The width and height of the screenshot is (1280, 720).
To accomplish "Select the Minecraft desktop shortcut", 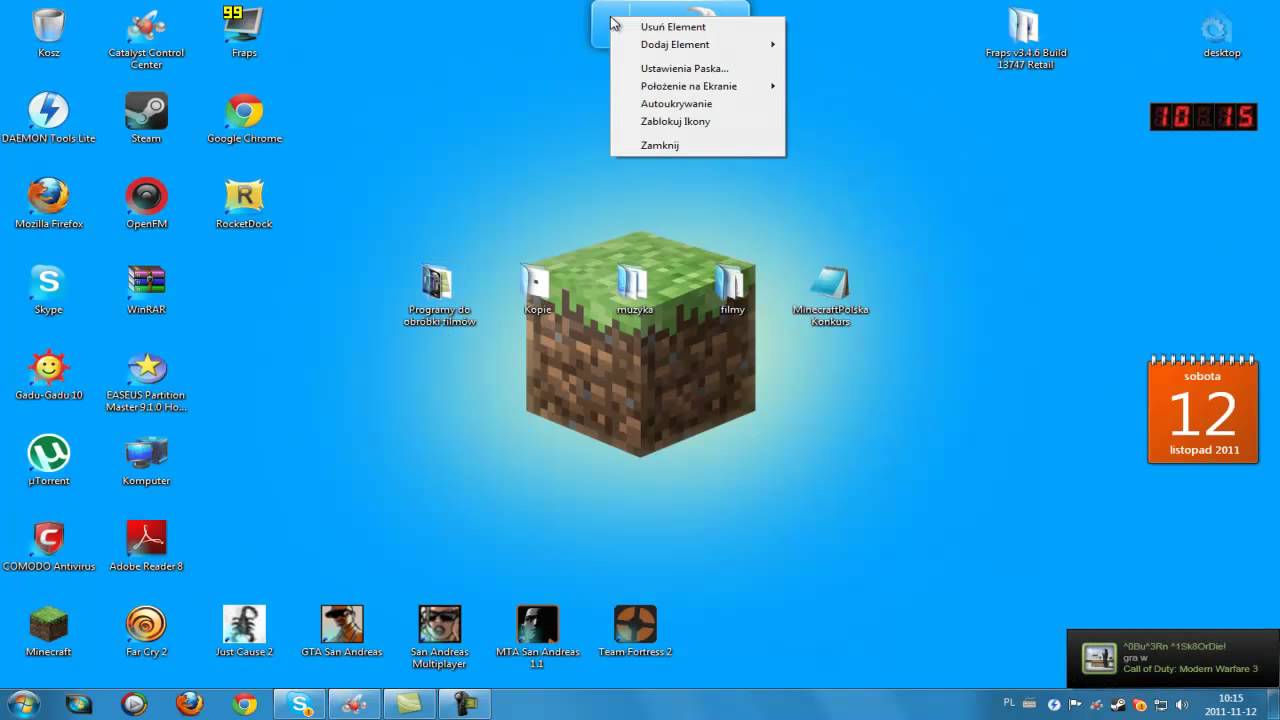I will (48, 632).
